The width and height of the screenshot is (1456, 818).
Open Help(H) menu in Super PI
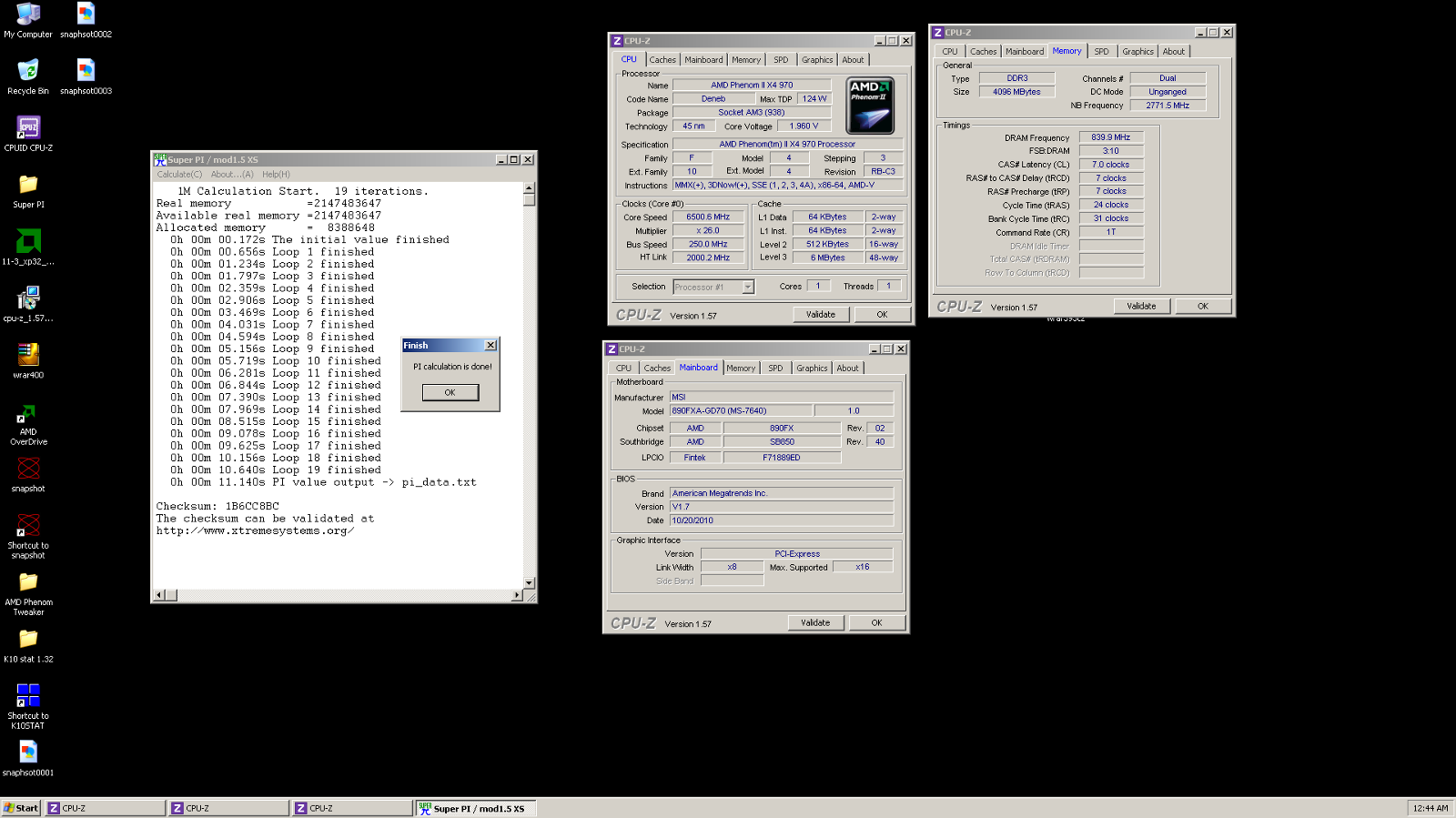276,175
